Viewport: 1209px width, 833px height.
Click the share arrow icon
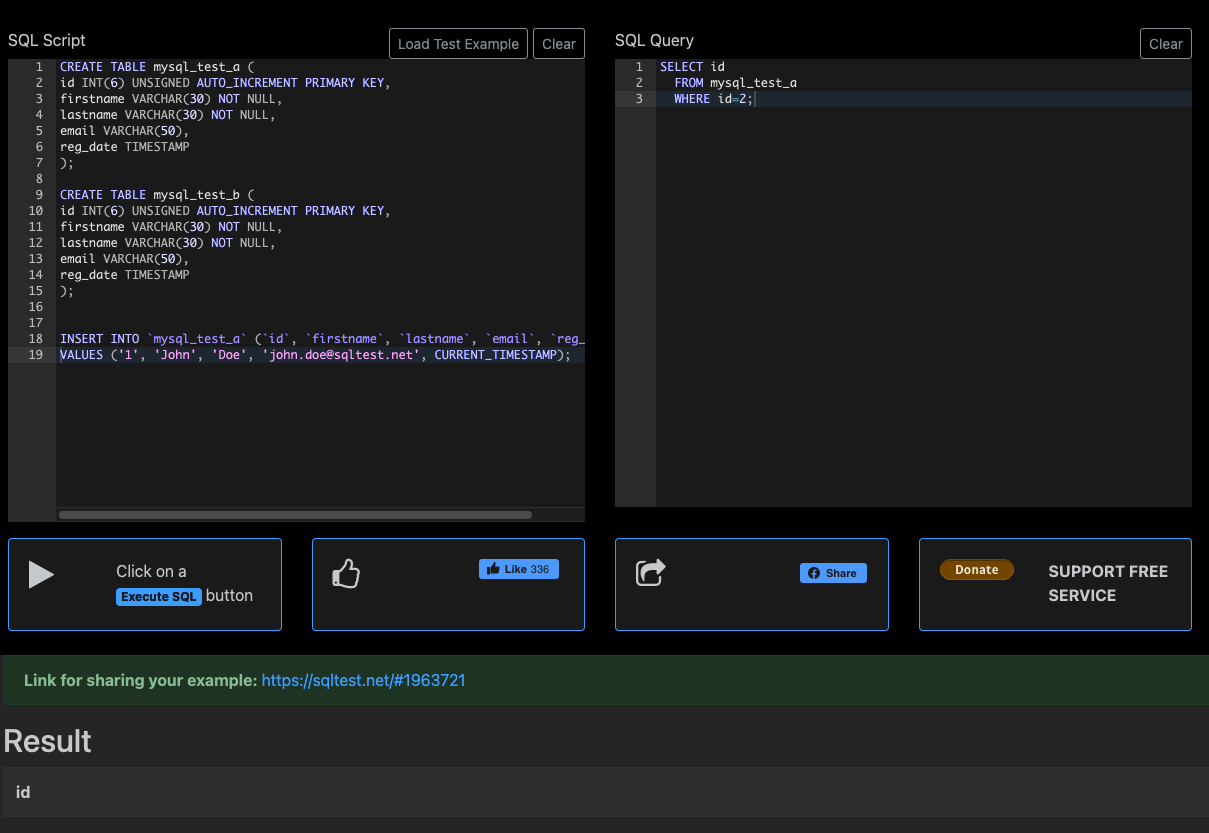650,572
